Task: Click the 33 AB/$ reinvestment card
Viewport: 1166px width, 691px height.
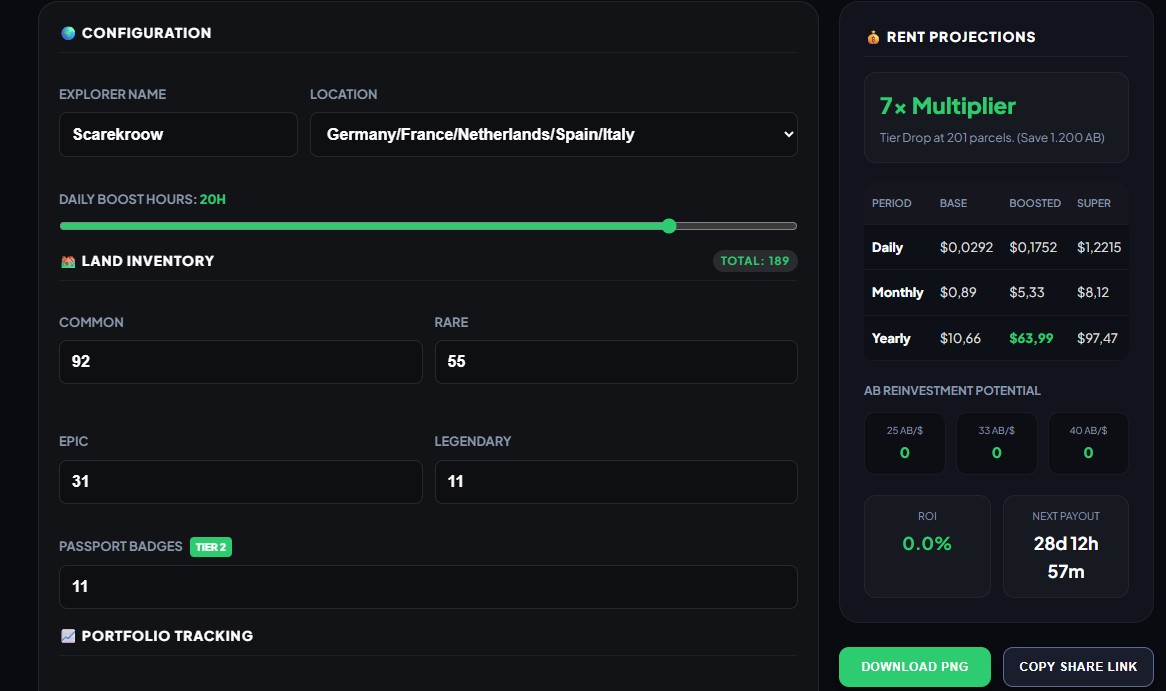Action: tap(996, 443)
